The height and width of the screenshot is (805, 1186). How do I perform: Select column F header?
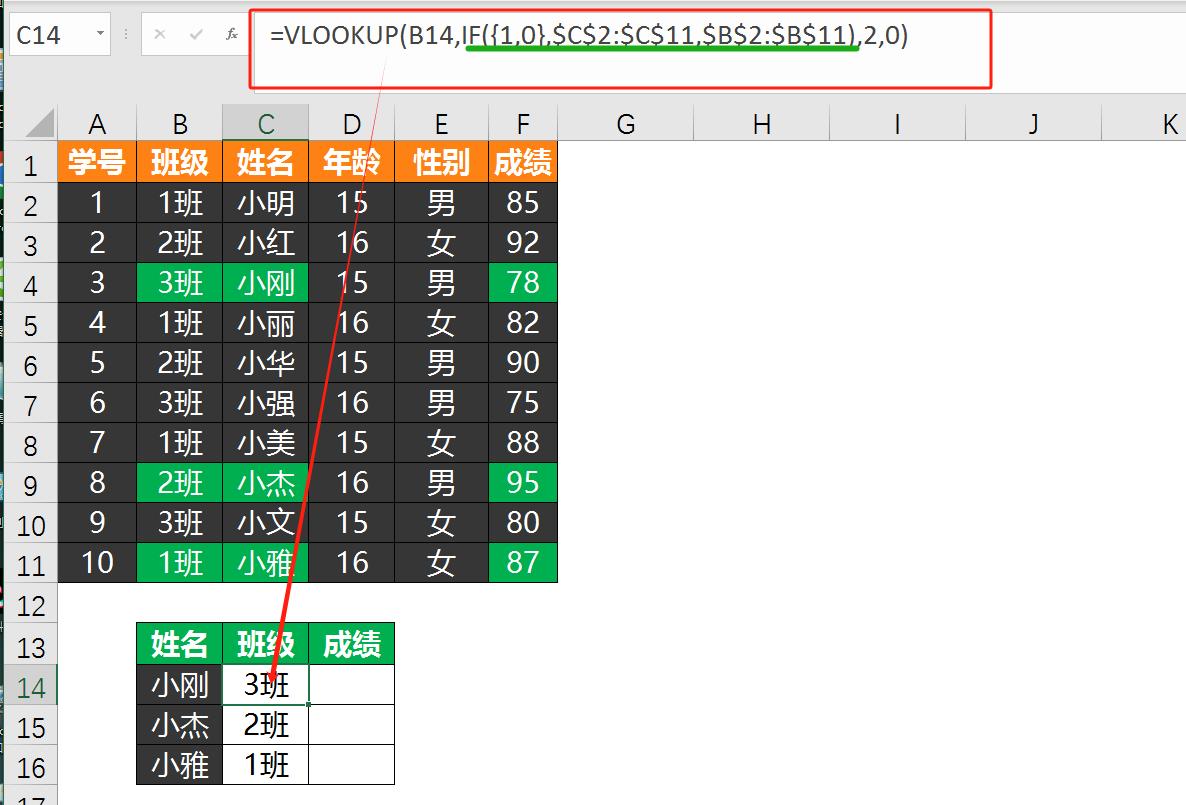(523, 123)
